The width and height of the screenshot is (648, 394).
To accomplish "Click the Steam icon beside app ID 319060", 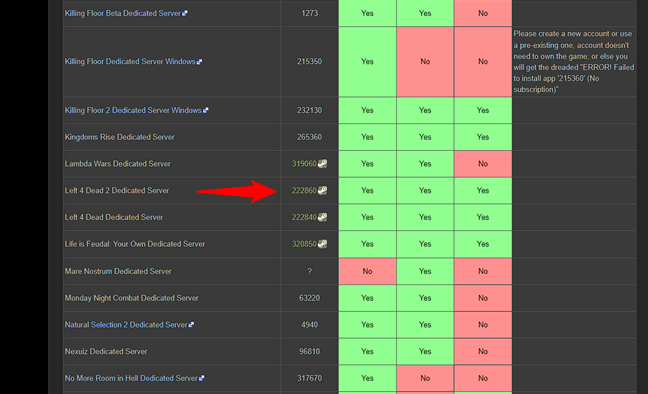I will [x=322, y=164].
